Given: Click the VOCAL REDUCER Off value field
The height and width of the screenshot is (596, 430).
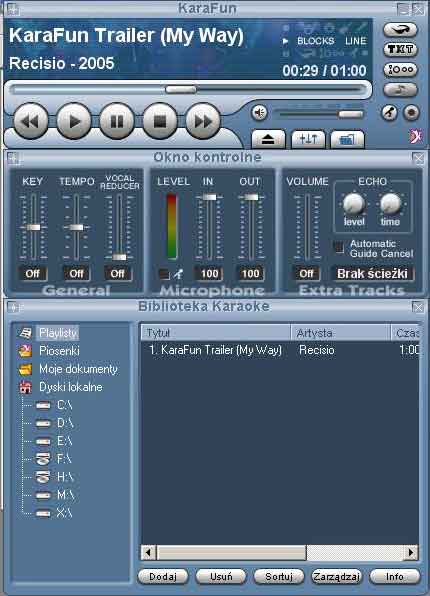Looking at the screenshot, I should 118,274.
